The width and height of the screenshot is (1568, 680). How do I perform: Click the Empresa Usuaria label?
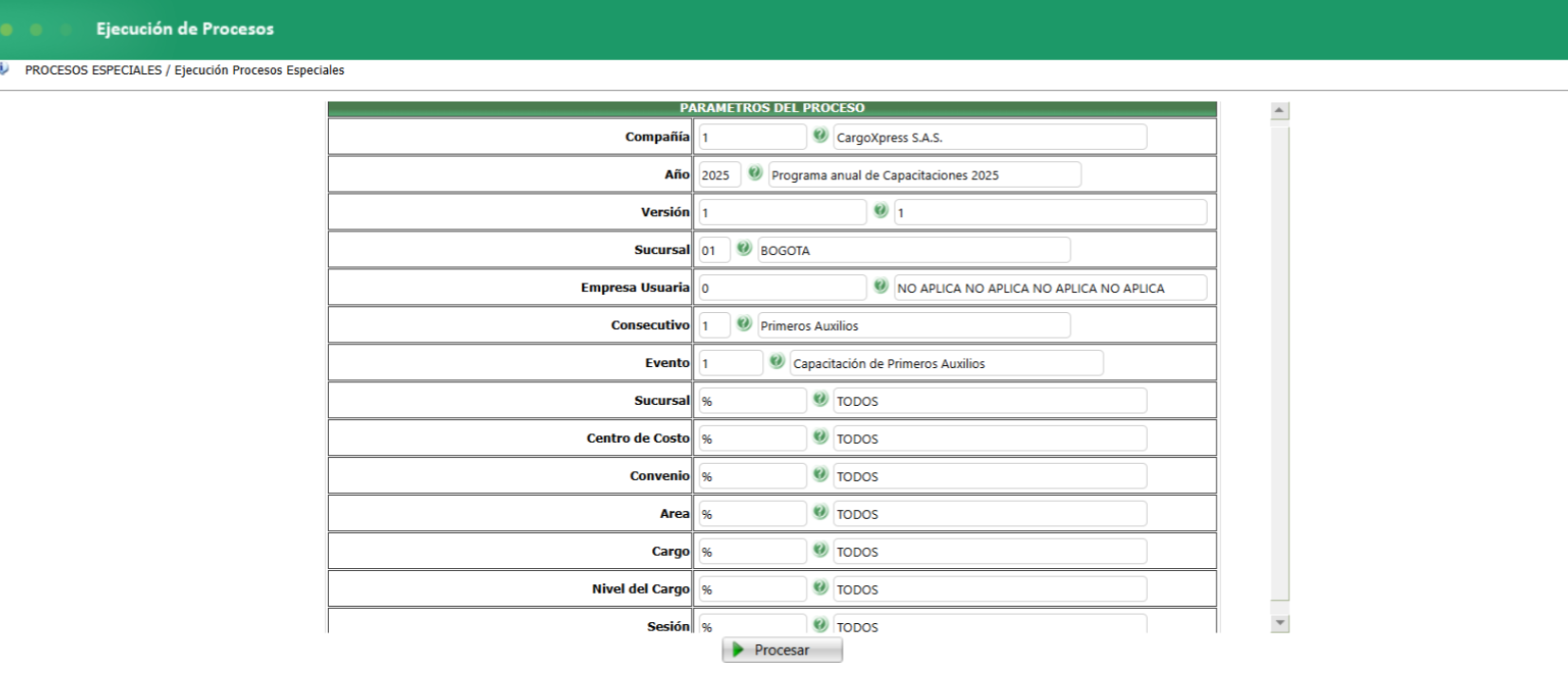tap(635, 287)
